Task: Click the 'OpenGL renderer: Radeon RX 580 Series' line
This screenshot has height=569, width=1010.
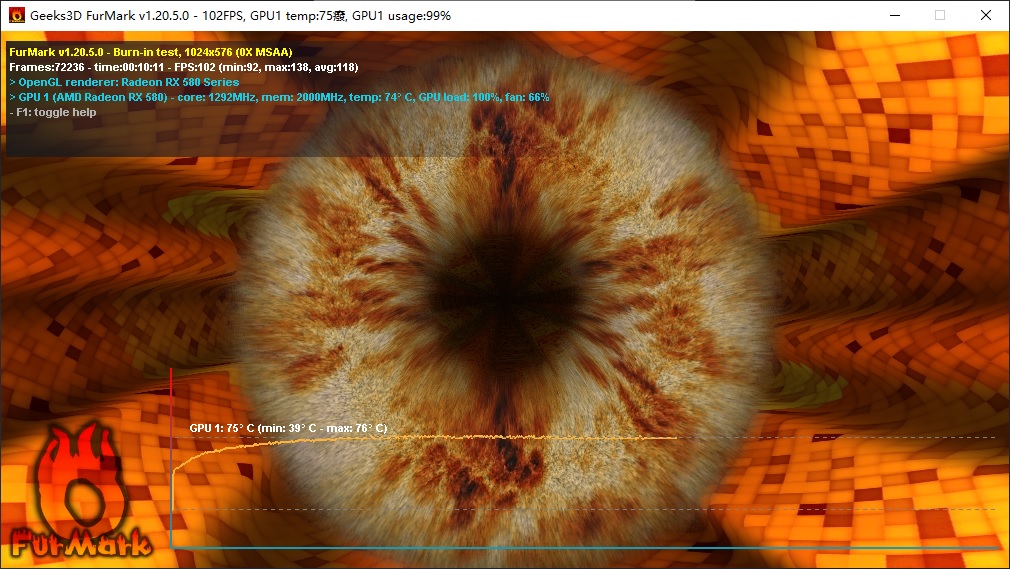Action: [x=124, y=82]
